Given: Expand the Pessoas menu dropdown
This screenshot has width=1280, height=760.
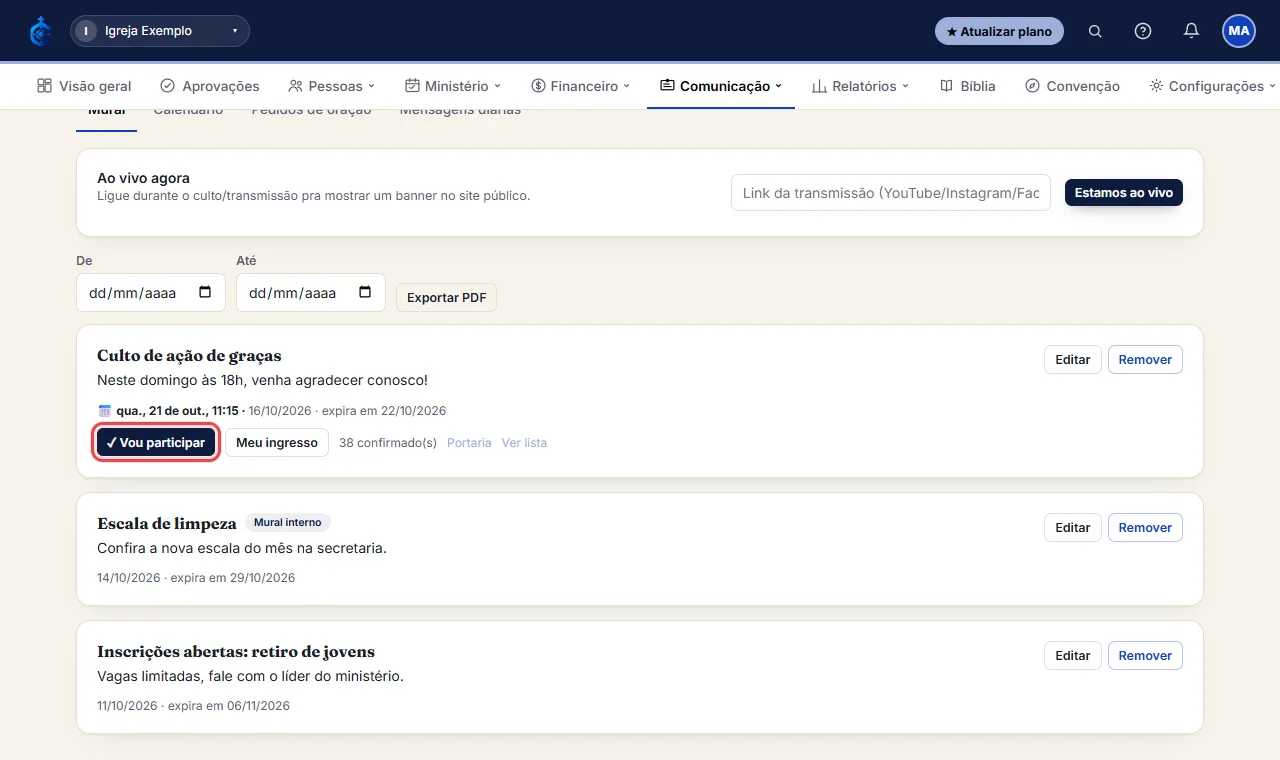Looking at the screenshot, I should [331, 86].
